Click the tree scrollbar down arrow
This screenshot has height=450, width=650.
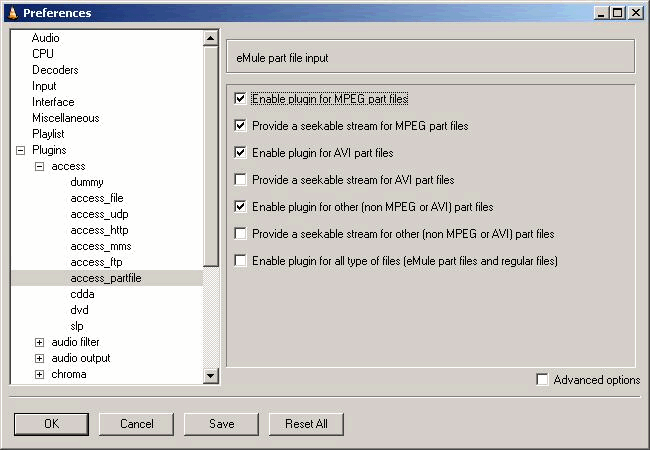click(211, 376)
